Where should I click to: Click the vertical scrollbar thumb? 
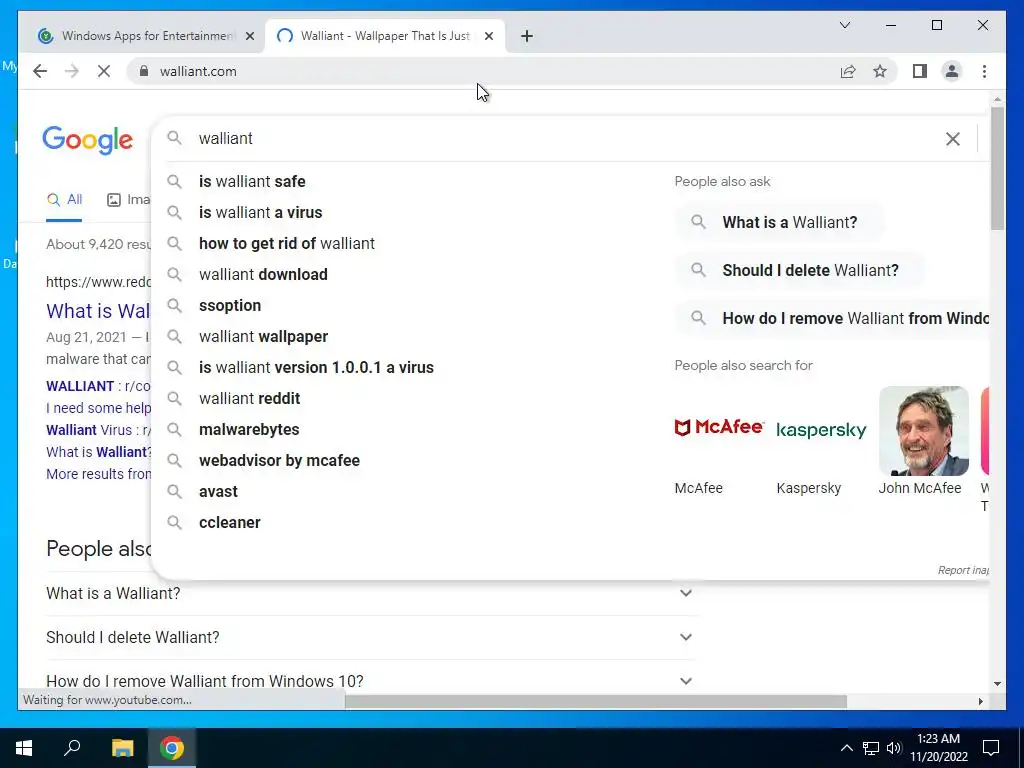point(997,168)
